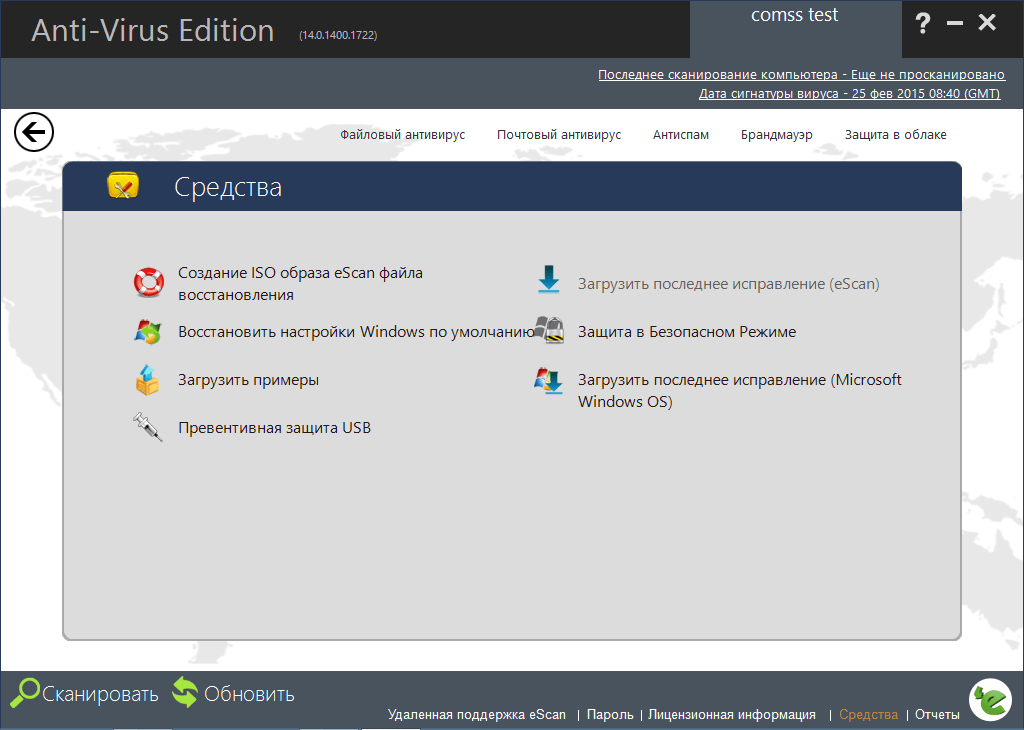The height and width of the screenshot is (730, 1024).
Task: Open the Отчеты section
Action: click(936, 715)
